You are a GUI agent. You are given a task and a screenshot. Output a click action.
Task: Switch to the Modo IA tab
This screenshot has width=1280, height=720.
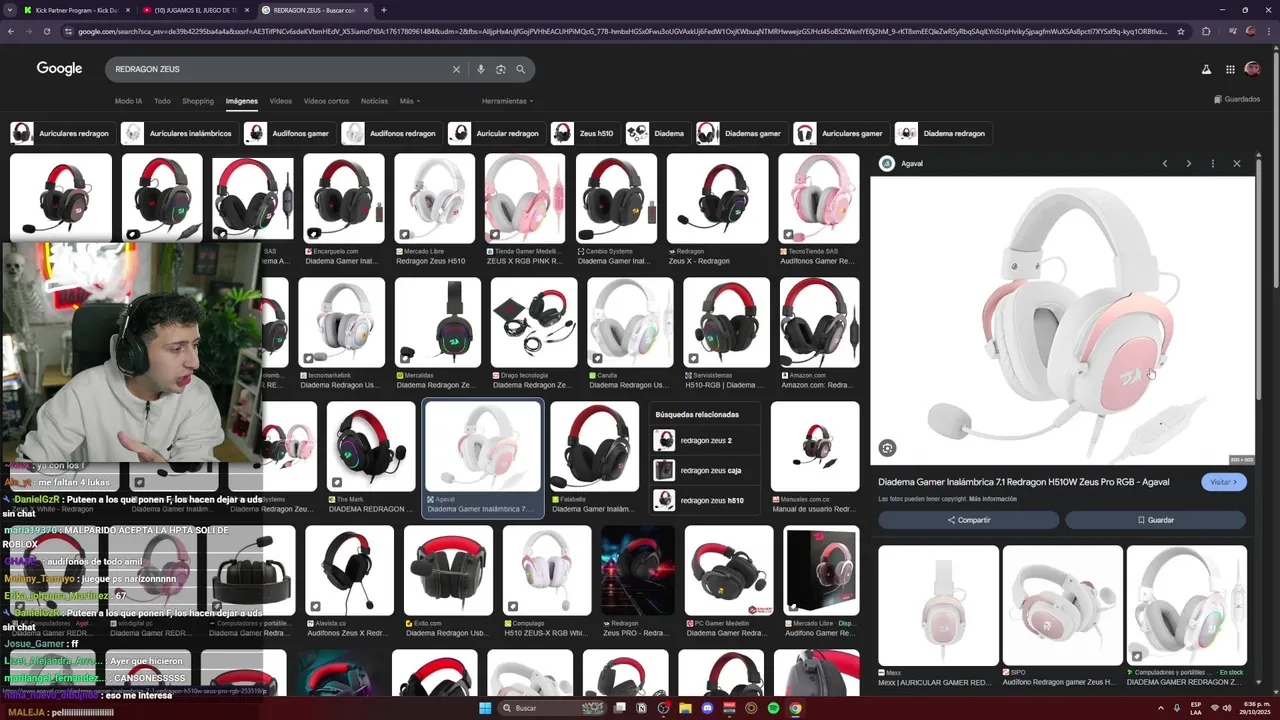(128, 101)
